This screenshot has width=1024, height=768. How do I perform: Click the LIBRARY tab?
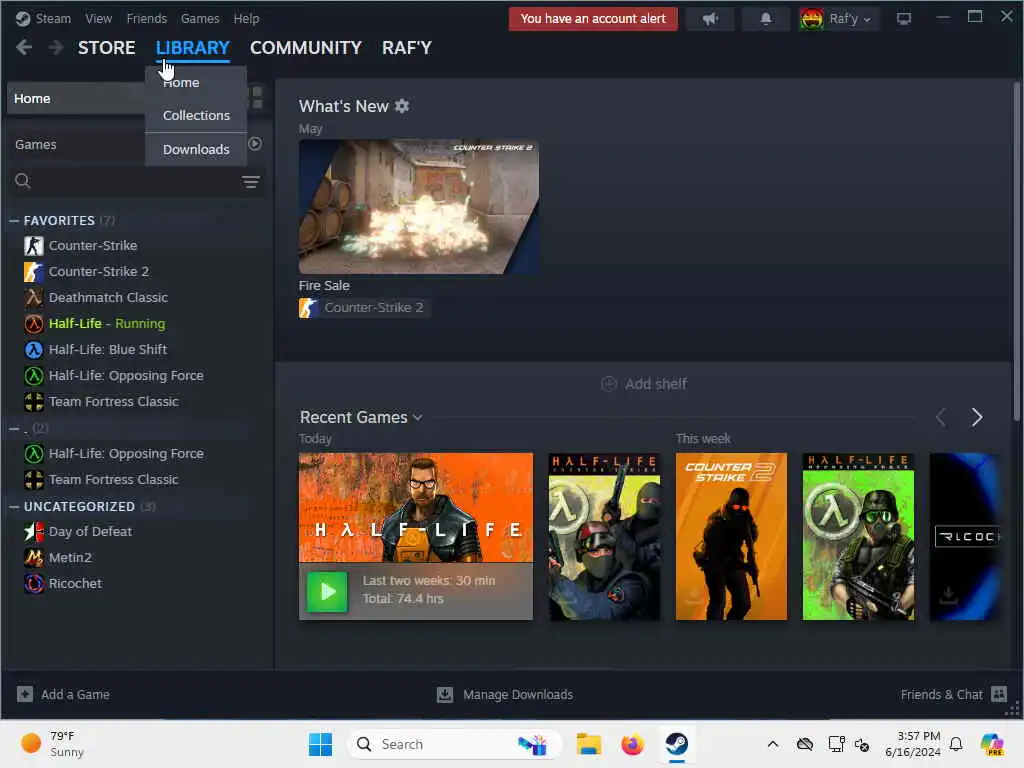pyautogui.click(x=193, y=48)
